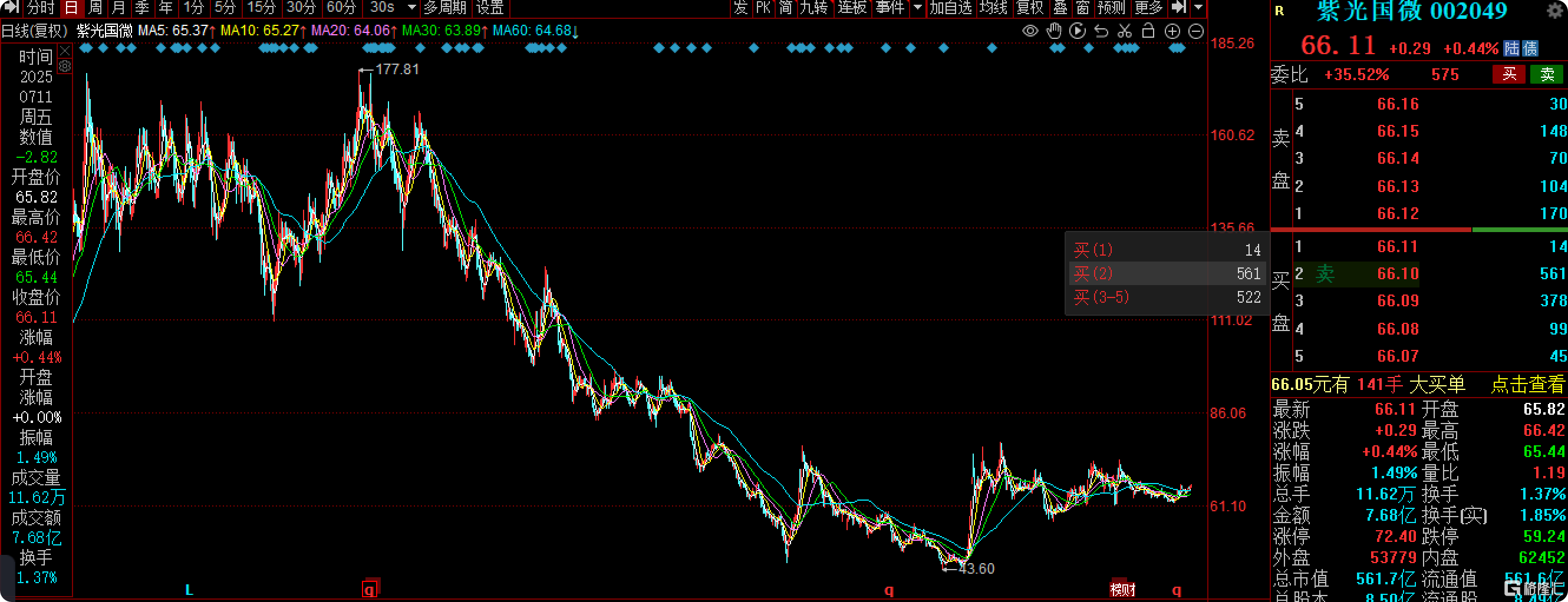Click the eye visibility icon above the chart
This screenshot has height=602, width=1568.
point(1030,31)
